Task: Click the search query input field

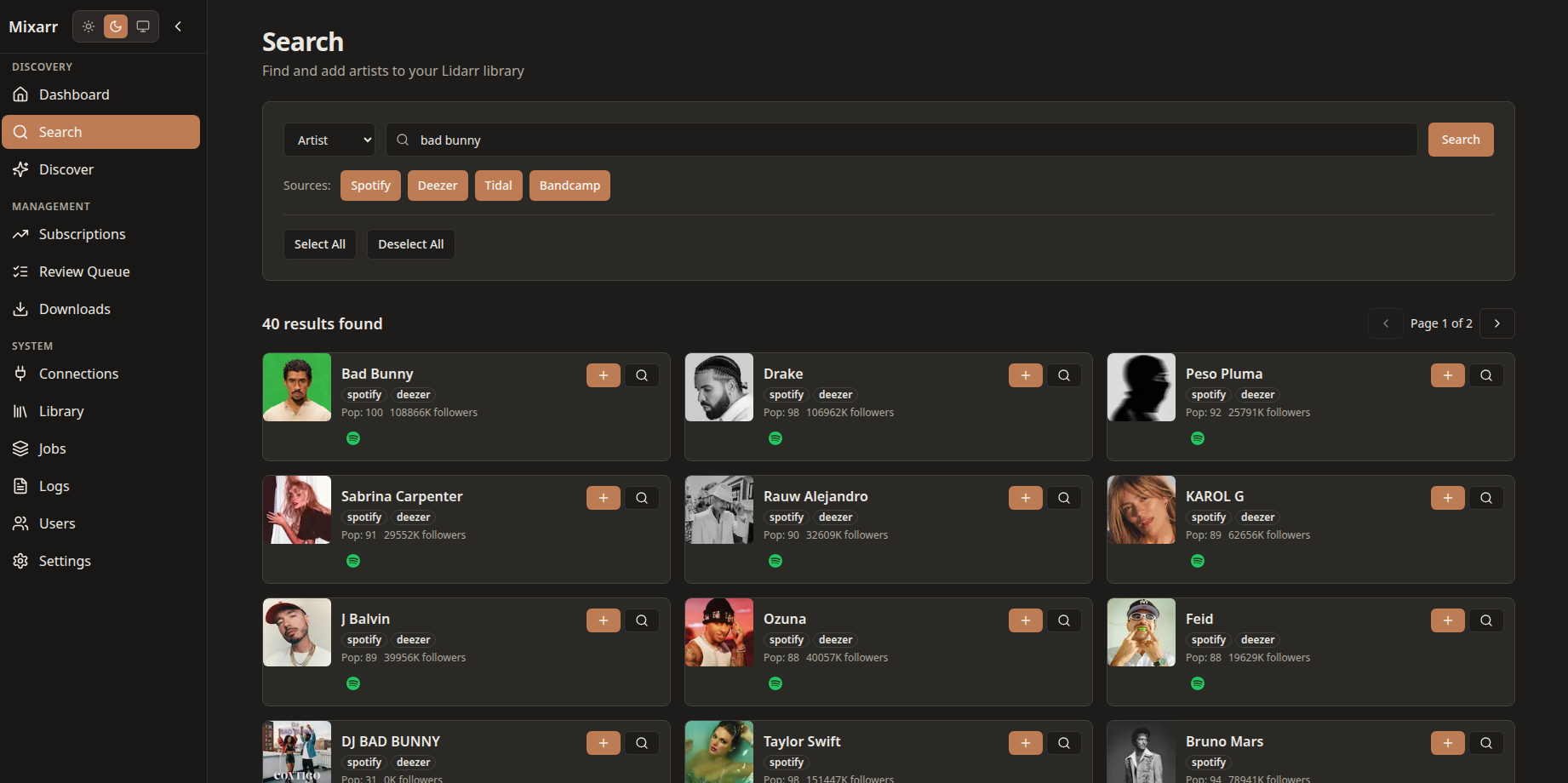Action: coord(911,140)
